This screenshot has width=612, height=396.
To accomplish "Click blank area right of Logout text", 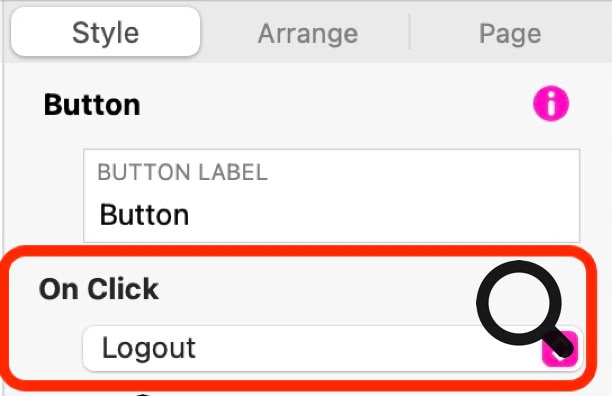I will tap(332, 348).
